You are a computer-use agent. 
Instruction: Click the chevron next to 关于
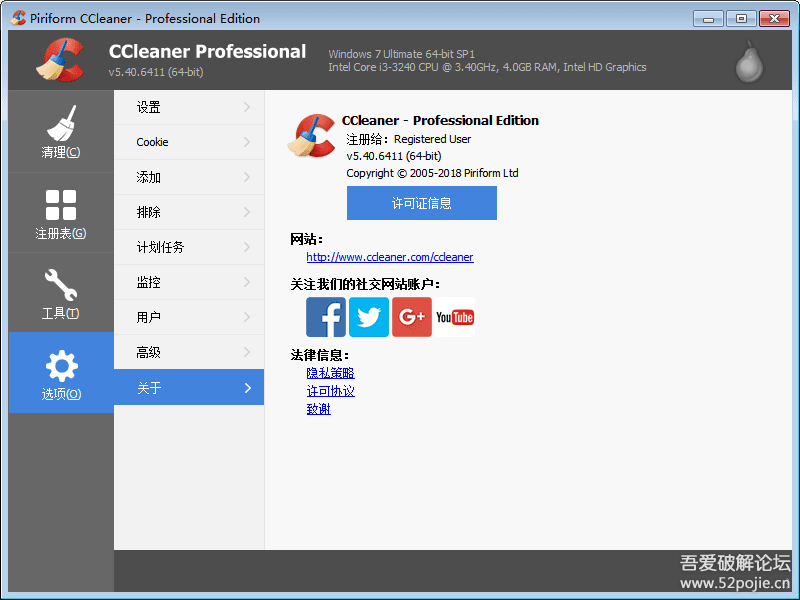(x=247, y=388)
